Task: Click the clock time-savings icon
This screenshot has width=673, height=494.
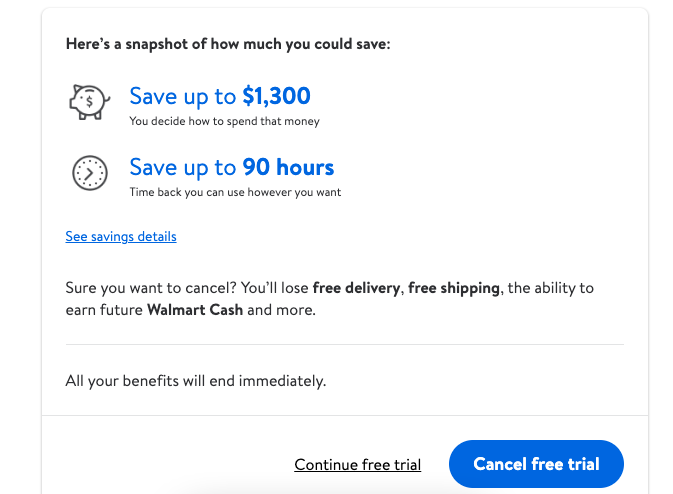Action: point(89,173)
